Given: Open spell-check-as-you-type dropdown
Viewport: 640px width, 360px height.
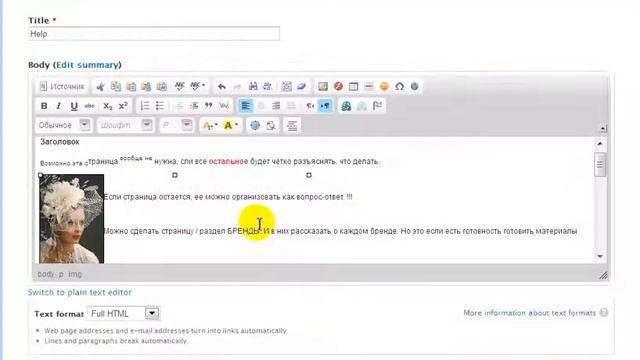Looking at the screenshot, I should (x=198, y=86).
